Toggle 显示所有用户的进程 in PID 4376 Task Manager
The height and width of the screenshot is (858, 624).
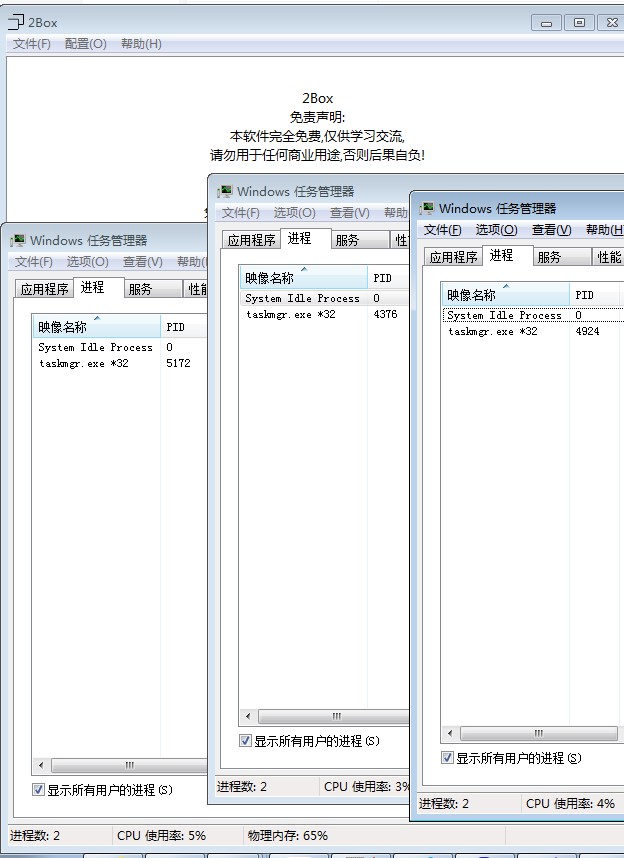[245, 741]
